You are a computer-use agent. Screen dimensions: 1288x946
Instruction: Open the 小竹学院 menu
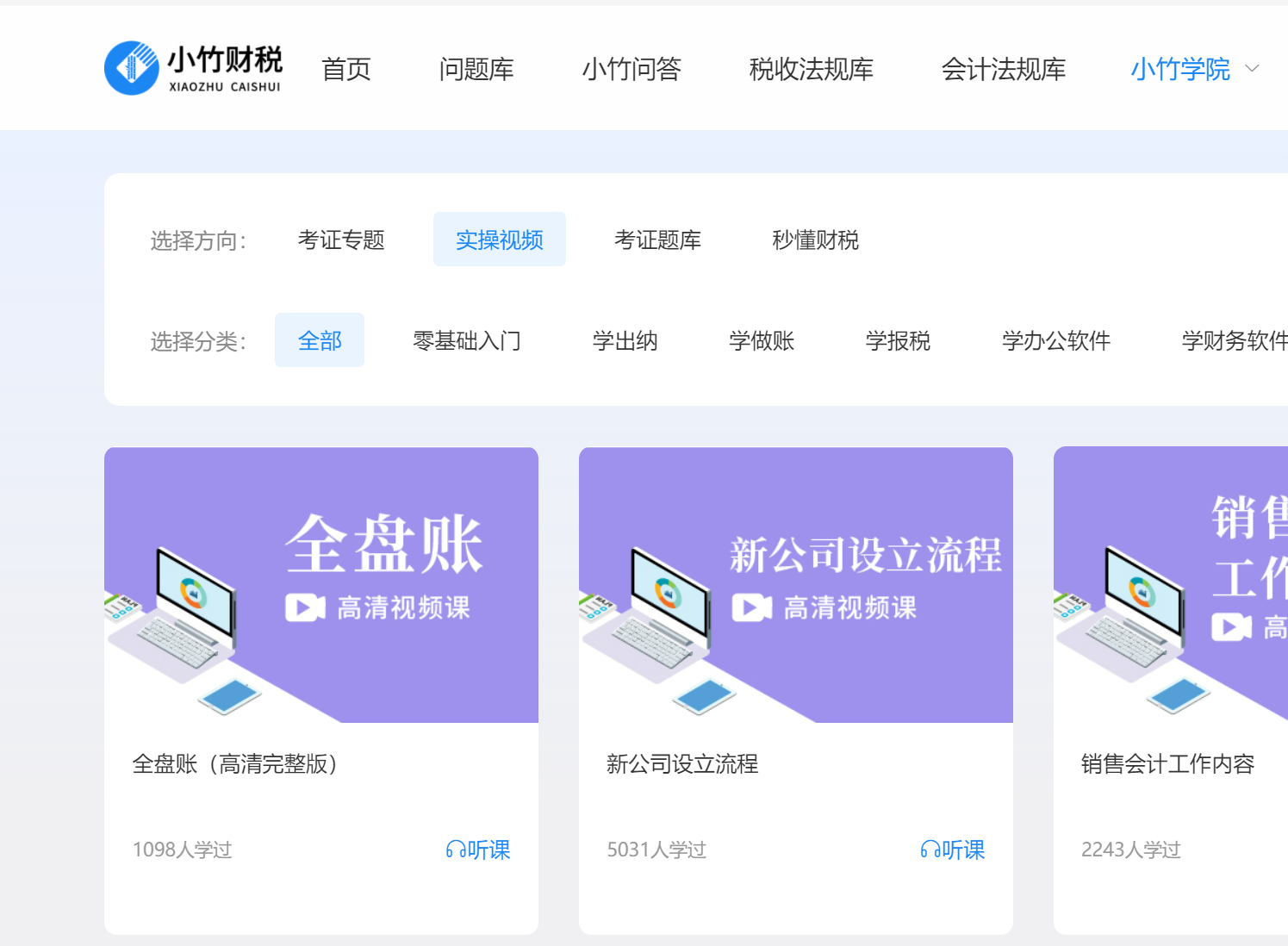pyautogui.click(x=1179, y=69)
